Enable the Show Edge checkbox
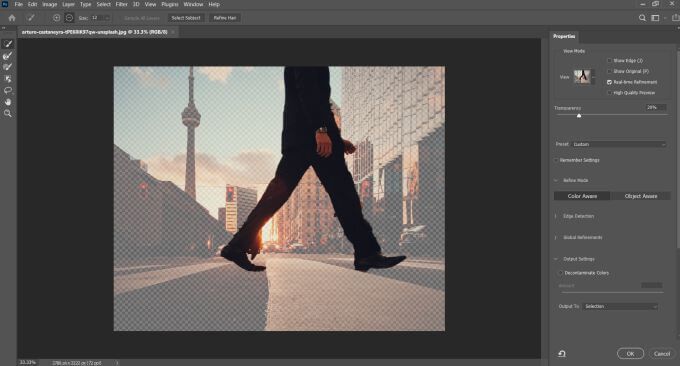Viewport: 680px width, 366px height. 609,60
